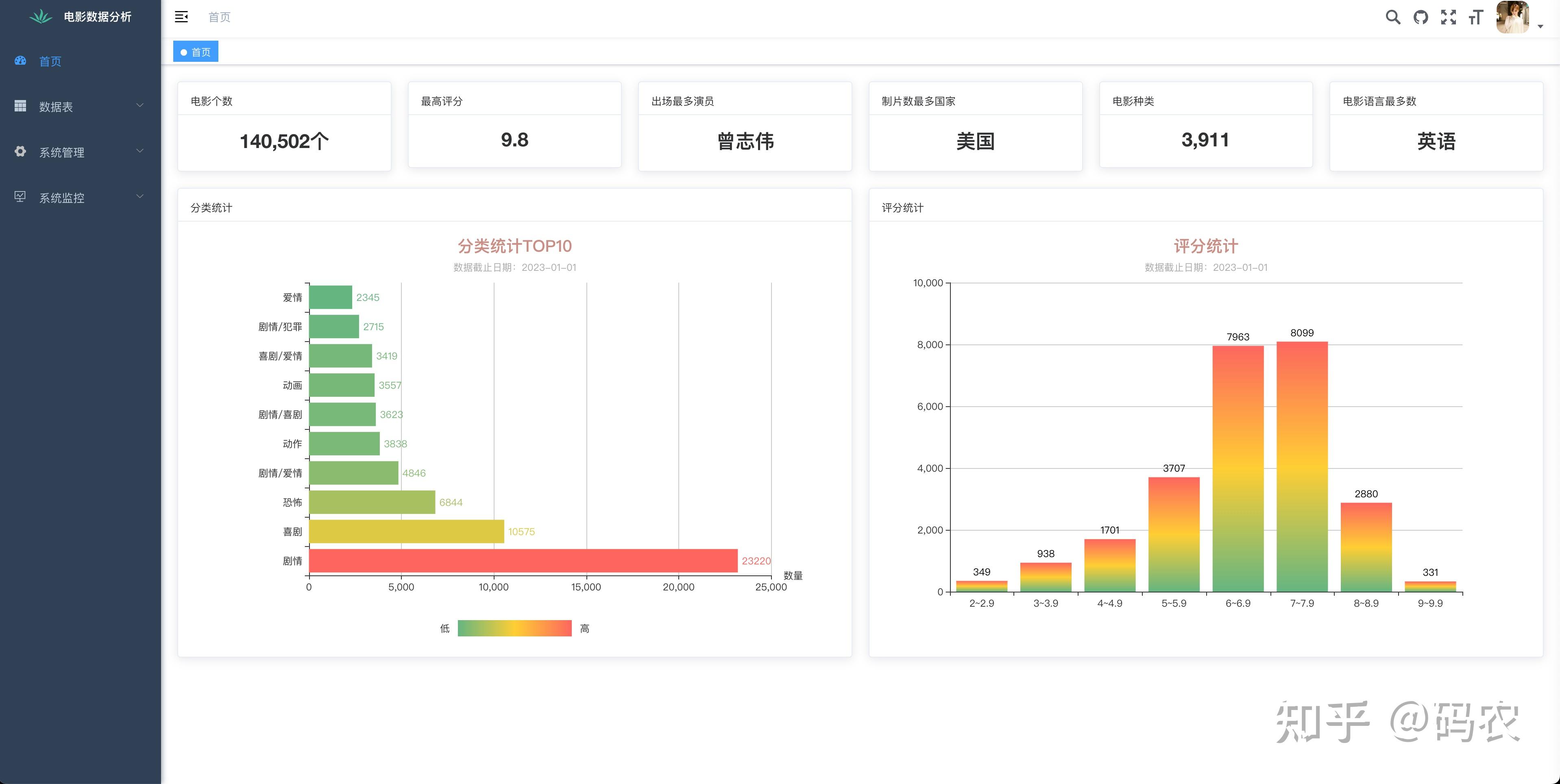Click the green leaf logo icon
This screenshot has height=784, width=1560.
(41, 16)
